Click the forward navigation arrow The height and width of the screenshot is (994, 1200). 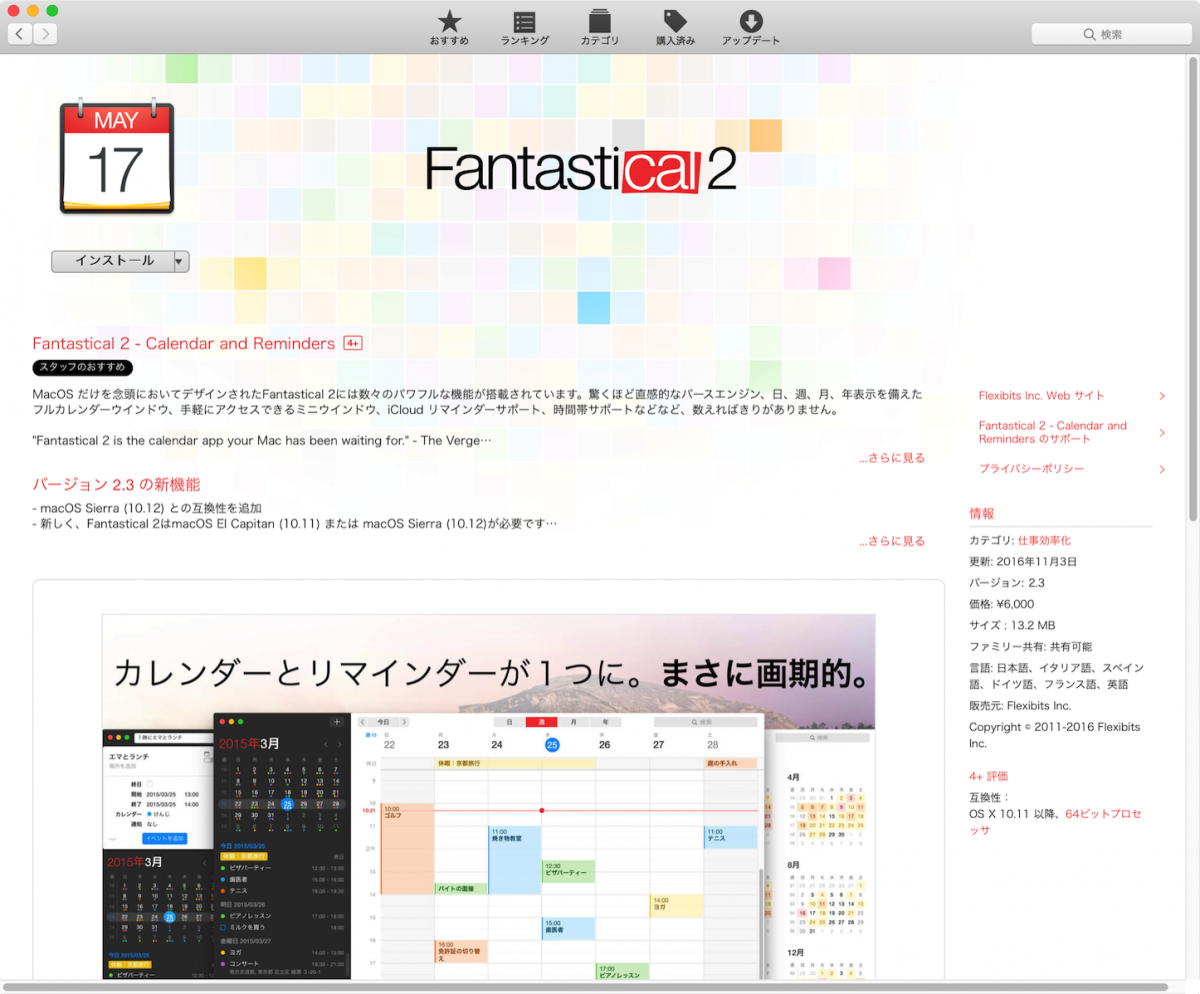click(44, 33)
